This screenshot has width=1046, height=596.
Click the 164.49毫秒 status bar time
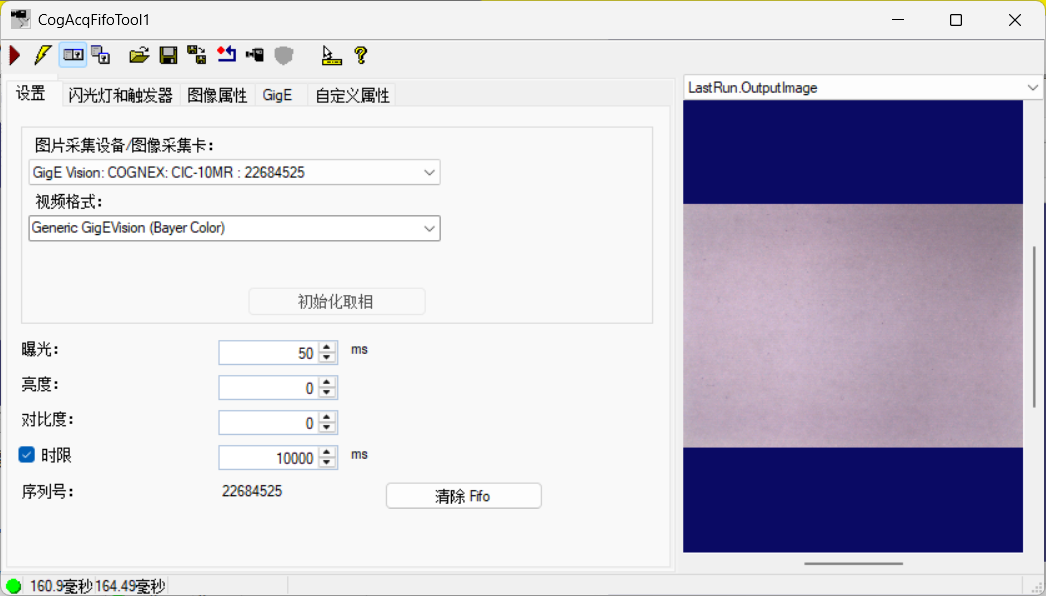tap(129, 586)
